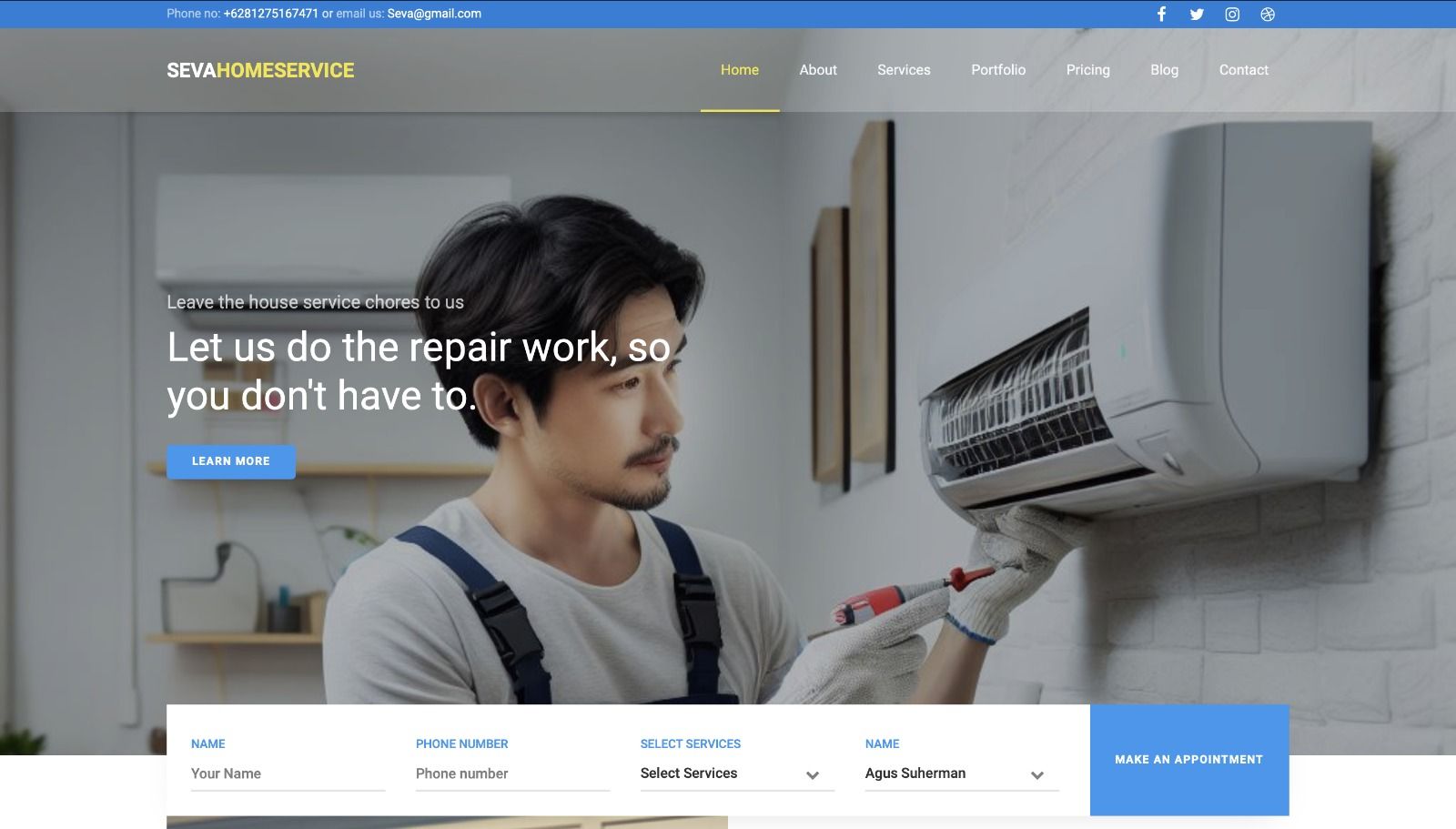The height and width of the screenshot is (829, 1456).
Task: Open the Pricing menu item
Action: (1088, 70)
